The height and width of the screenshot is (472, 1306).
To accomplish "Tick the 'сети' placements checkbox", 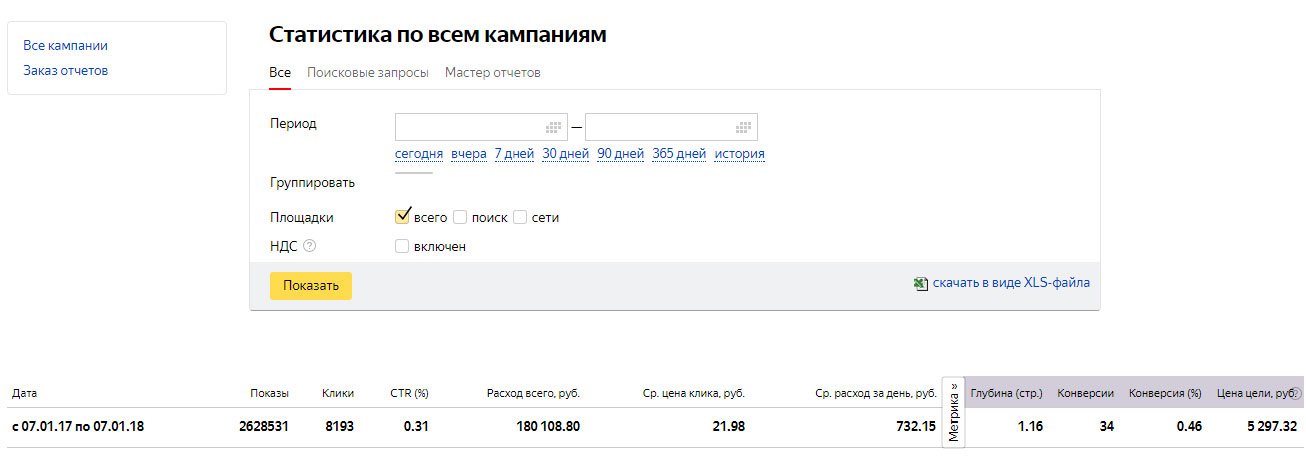I will click(520, 217).
